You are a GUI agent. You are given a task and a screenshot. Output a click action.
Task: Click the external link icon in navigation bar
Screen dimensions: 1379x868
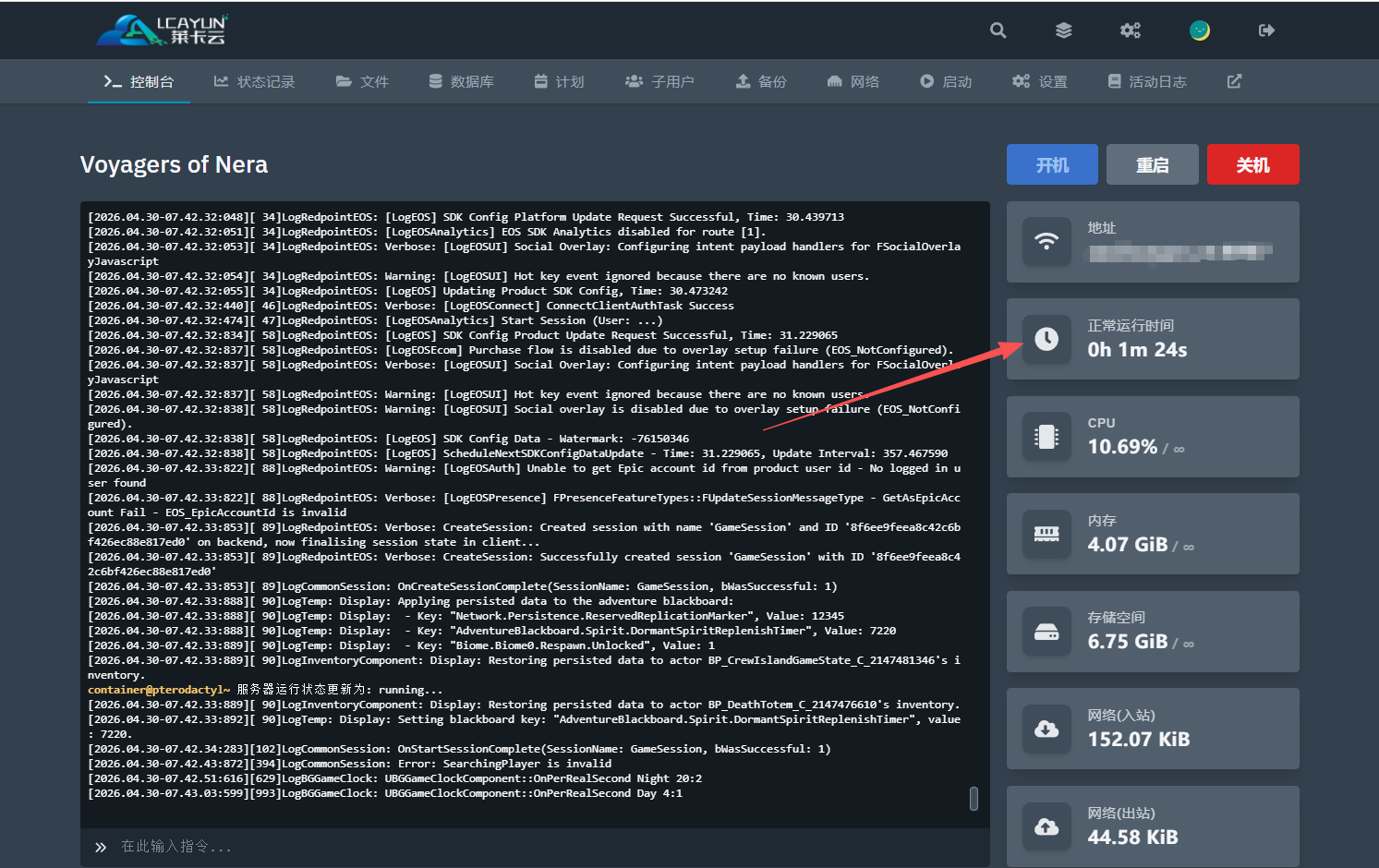click(1234, 81)
